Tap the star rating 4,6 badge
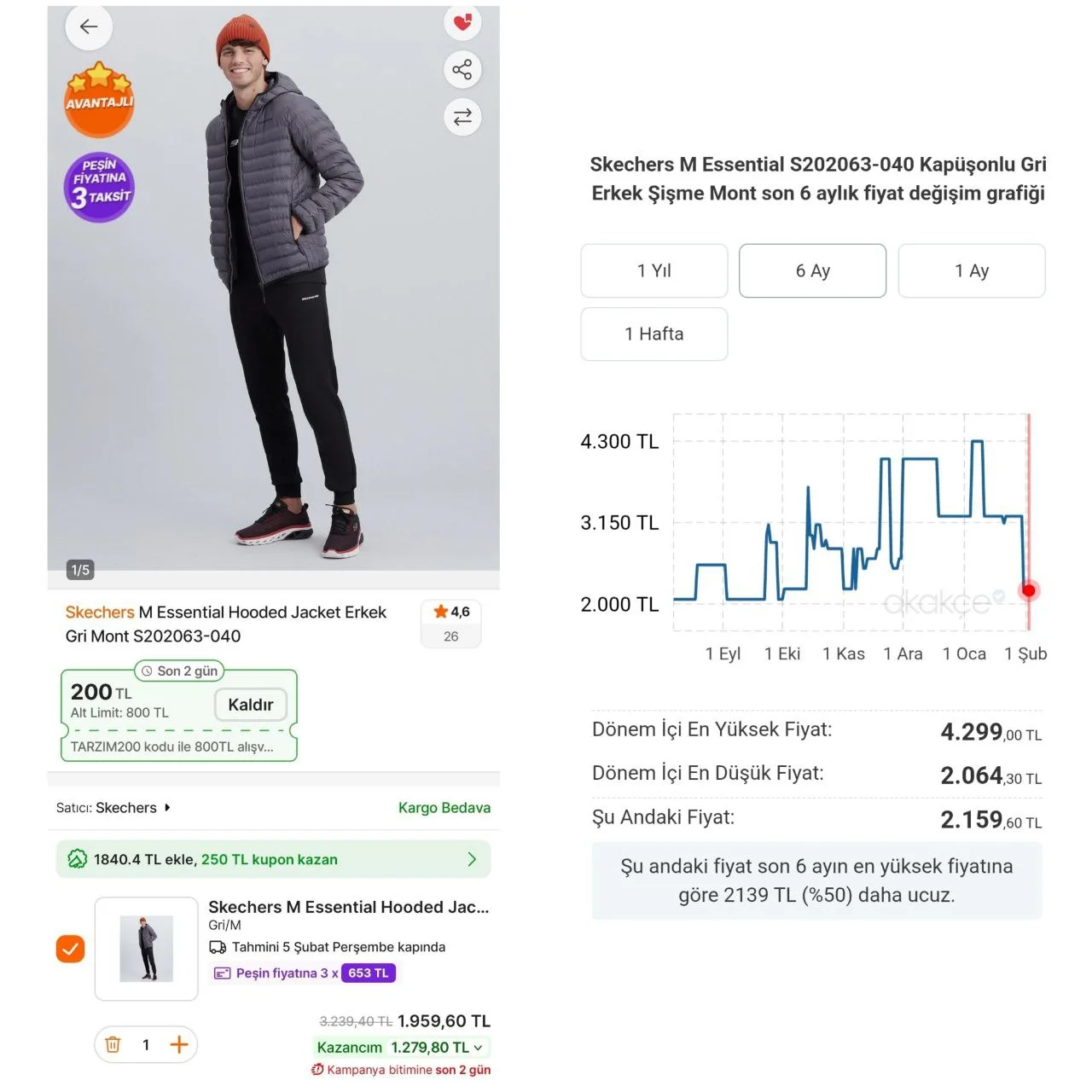1092x1092 pixels. click(451, 624)
